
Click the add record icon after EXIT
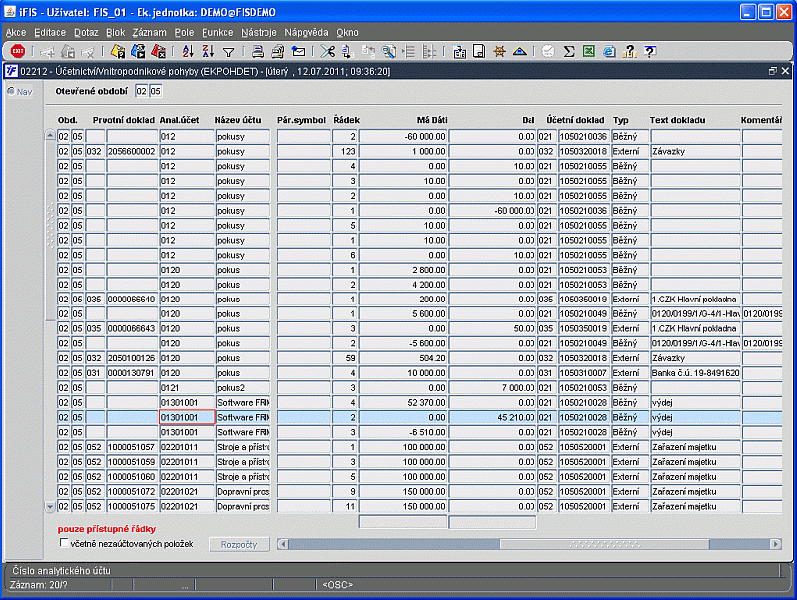[x=47, y=51]
